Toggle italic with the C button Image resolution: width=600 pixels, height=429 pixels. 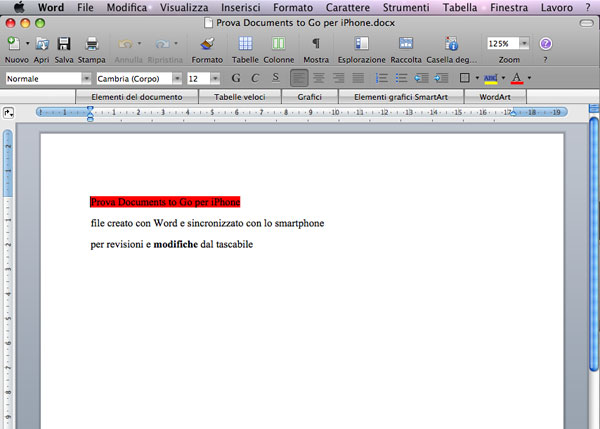click(x=255, y=78)
